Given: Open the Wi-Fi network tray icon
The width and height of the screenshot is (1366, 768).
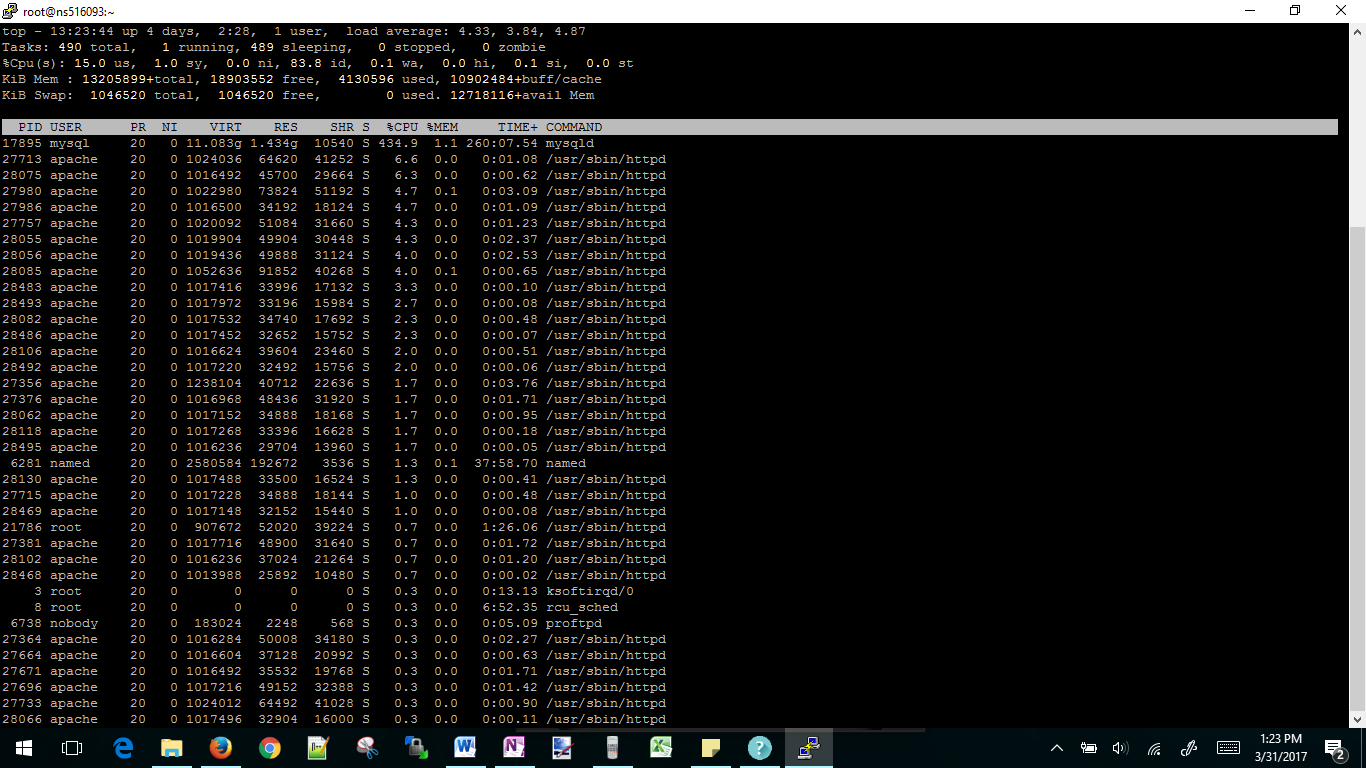Looking at the screenshot, I should click(x=1154, y=748).
